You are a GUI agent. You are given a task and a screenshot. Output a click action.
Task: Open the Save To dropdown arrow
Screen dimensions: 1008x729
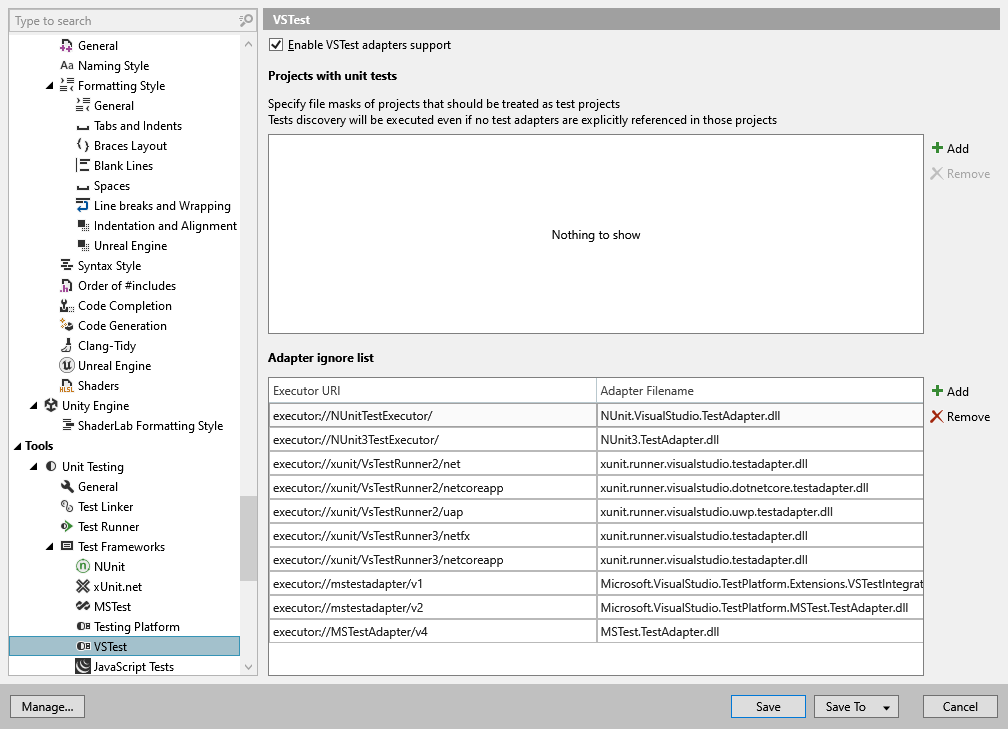pos(886,707)
